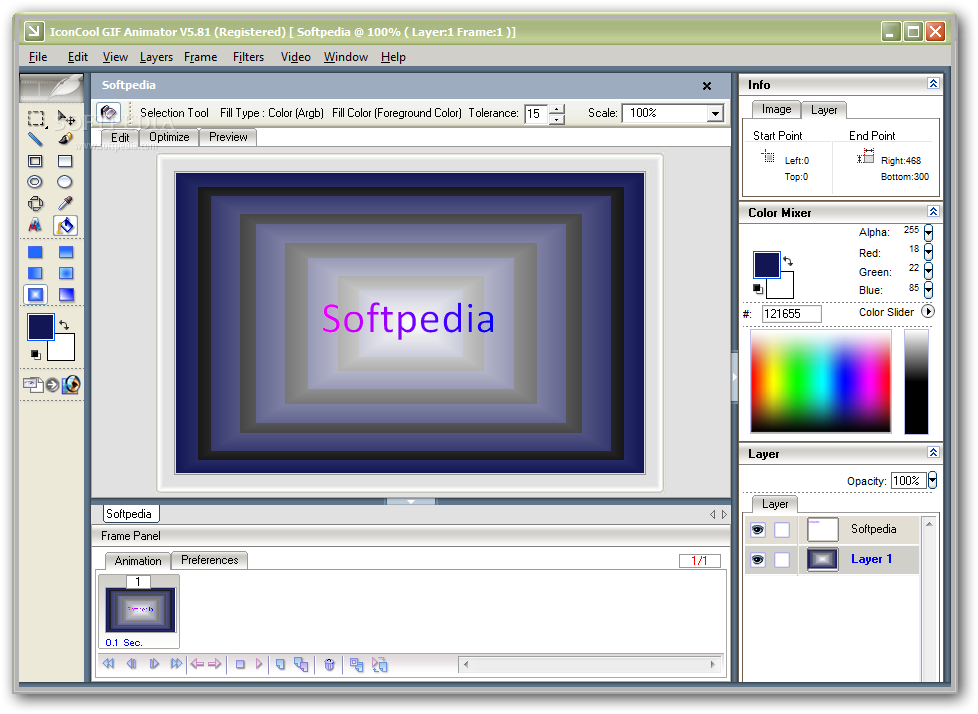Image resolution: width=978 pixels, height=714 pixels.
Task: Select the rectangular selection tool
Action: point(36,118)
